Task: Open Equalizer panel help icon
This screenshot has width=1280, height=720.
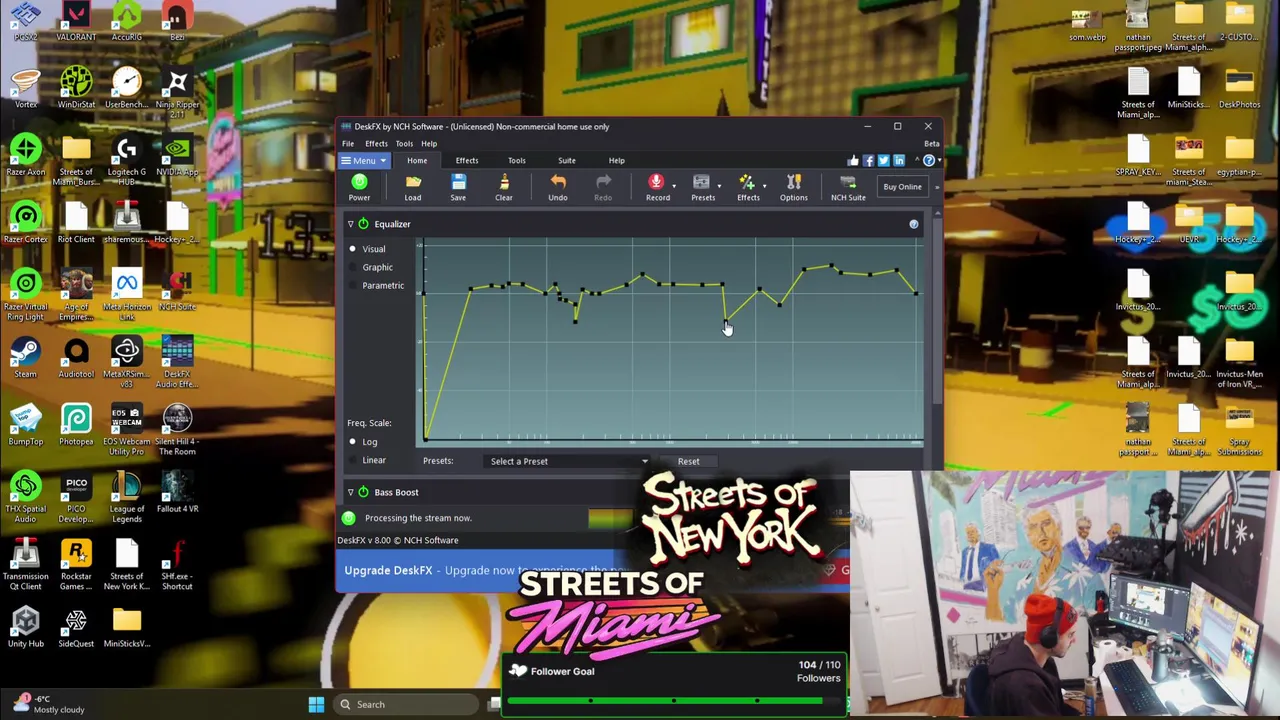Action: [x=913, y=224]
